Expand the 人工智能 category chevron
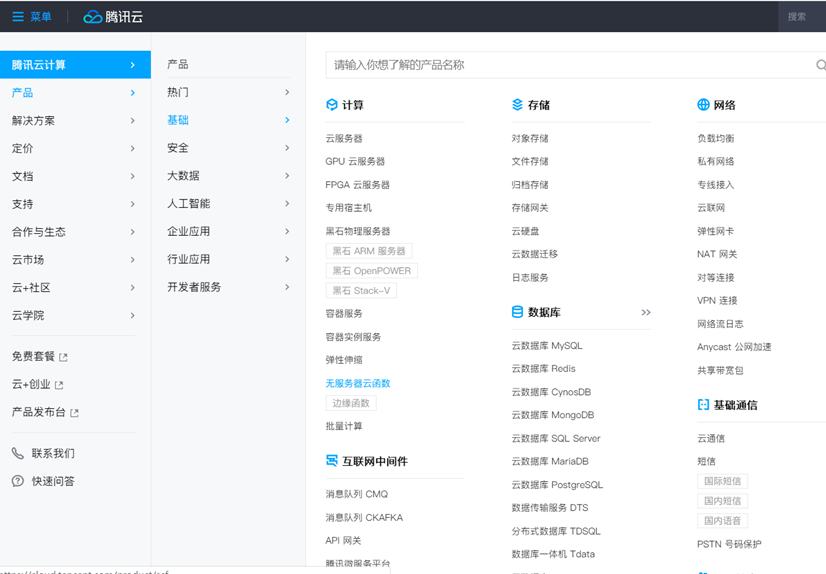Screen dimensions: 826x574 (287, 203)
